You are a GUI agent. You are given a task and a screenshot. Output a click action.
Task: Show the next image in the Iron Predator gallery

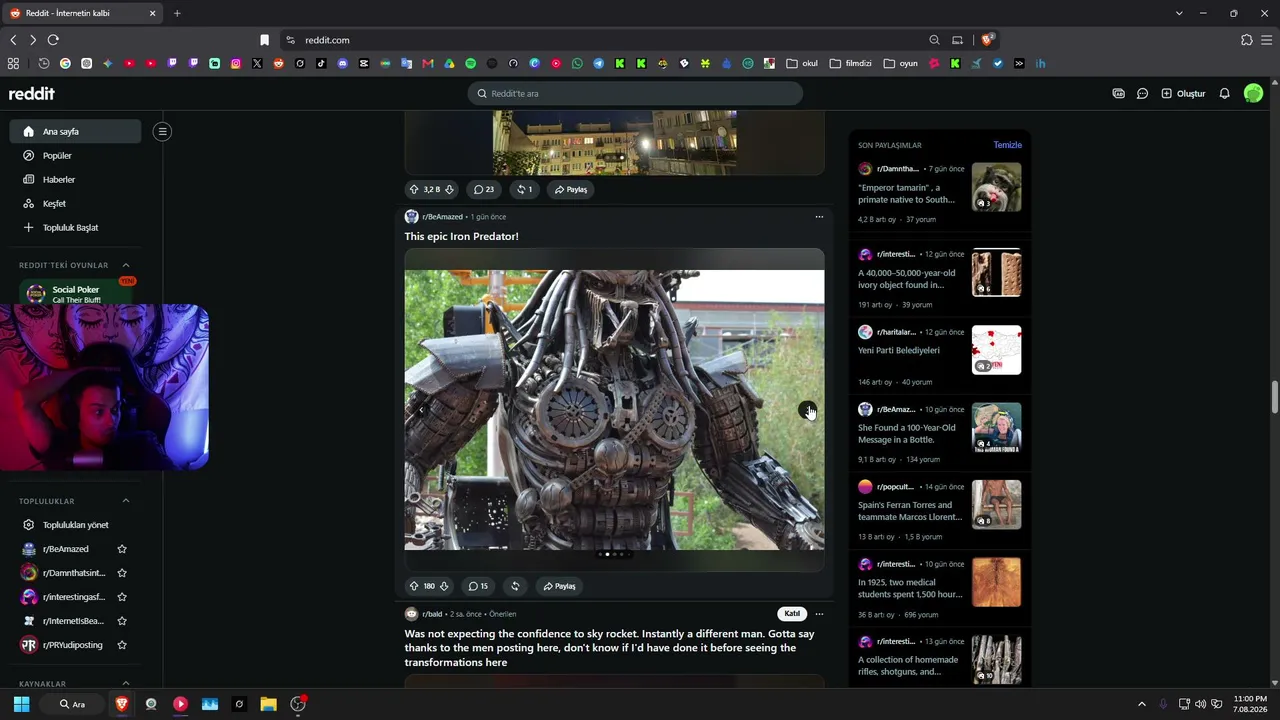tap(807, 411)
